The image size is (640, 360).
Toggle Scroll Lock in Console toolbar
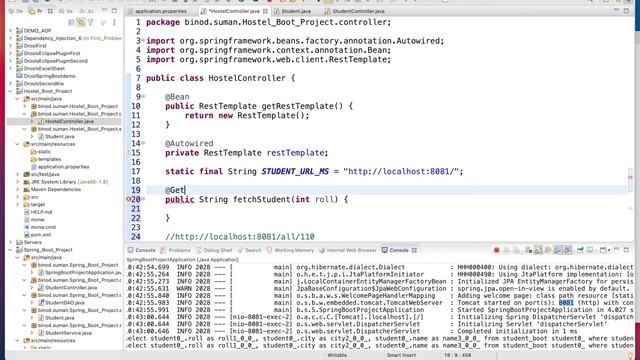coord(538,250)
